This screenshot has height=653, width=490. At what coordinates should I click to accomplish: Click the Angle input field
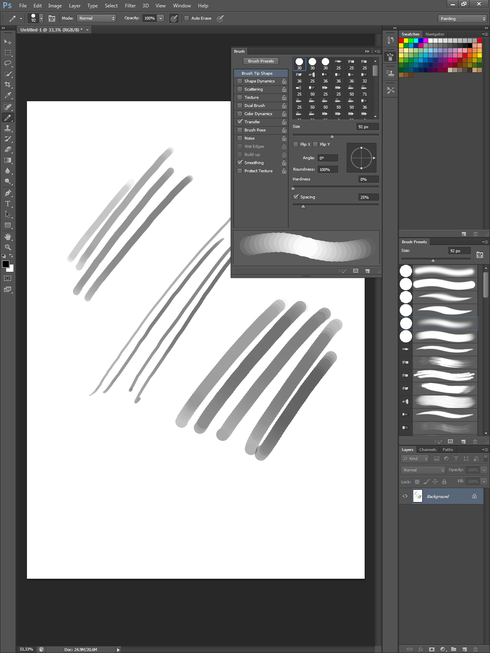328,158
